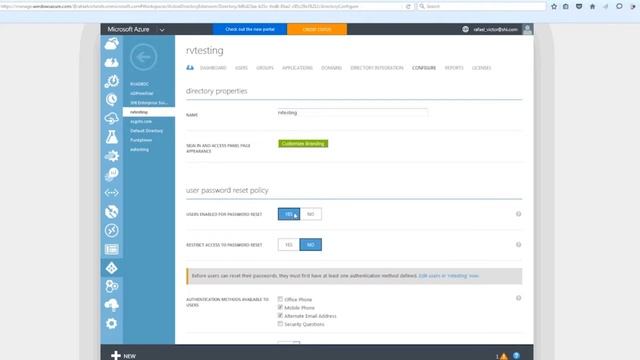The height and width of the screenshot is (360, 640).
Task: Click the round back arrow button
Action: (x=143, y=57)
